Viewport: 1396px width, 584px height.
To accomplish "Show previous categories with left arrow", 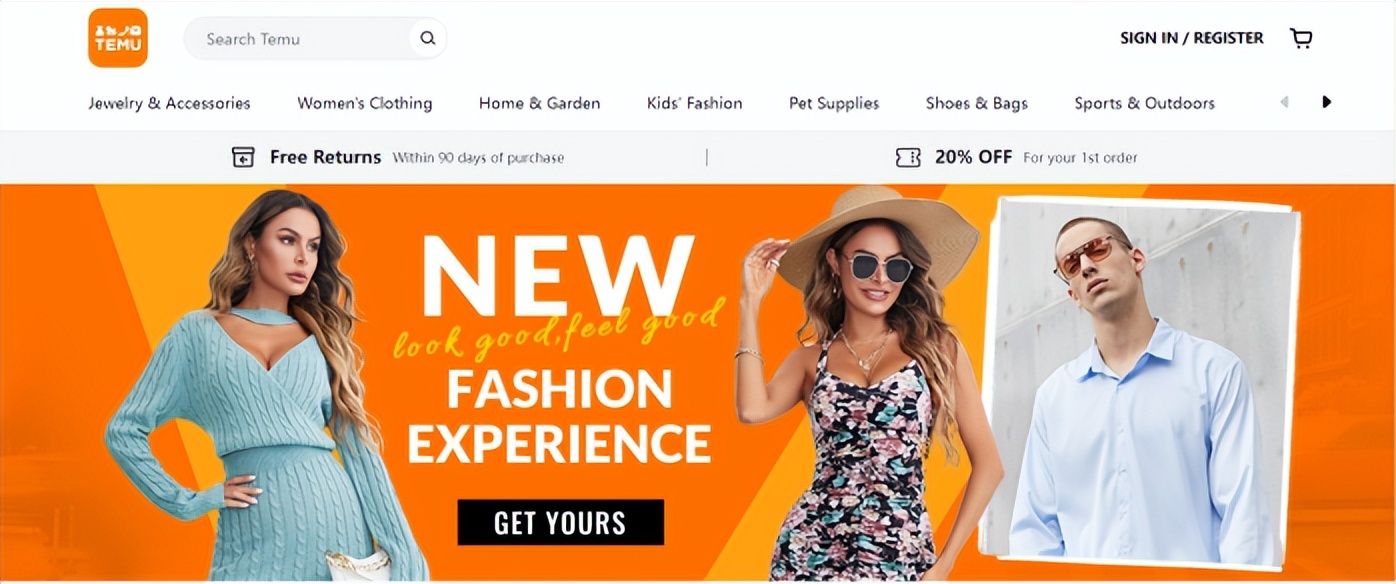I will tap(1285, 102).
